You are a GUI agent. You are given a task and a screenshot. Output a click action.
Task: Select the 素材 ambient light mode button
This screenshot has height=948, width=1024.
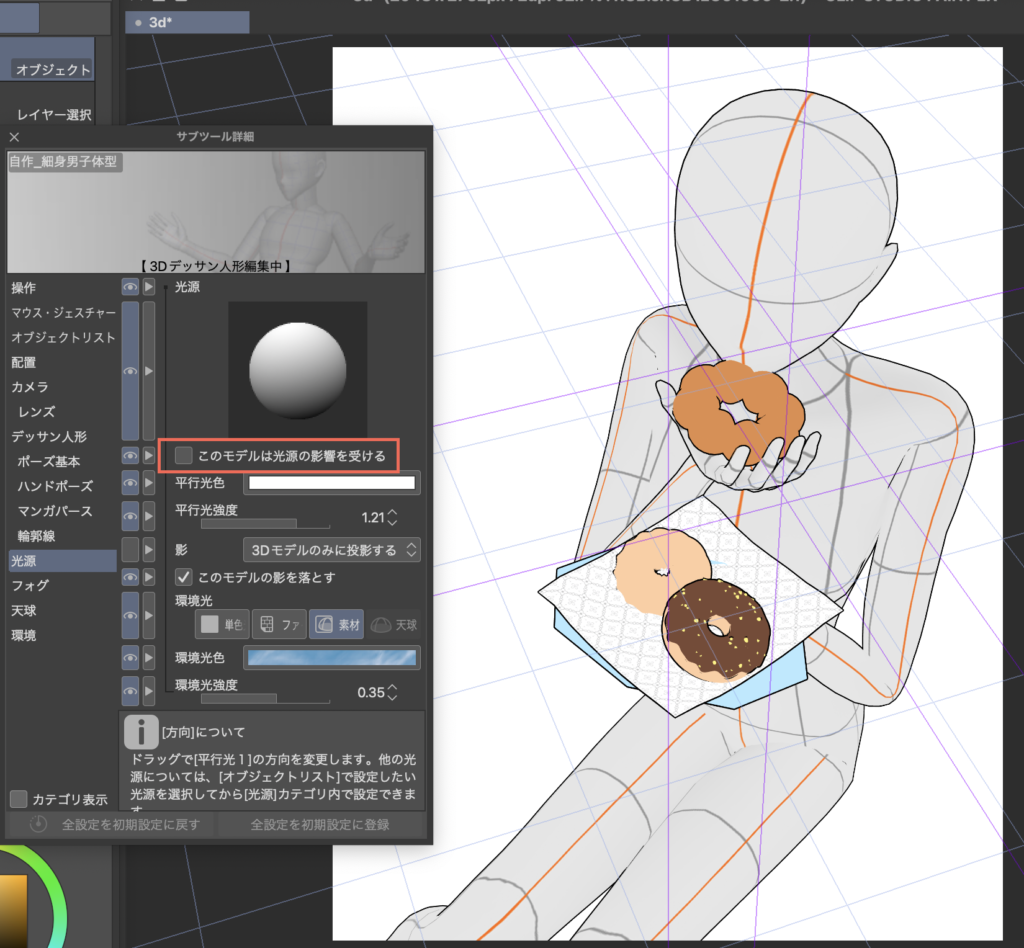coord(336,625)
